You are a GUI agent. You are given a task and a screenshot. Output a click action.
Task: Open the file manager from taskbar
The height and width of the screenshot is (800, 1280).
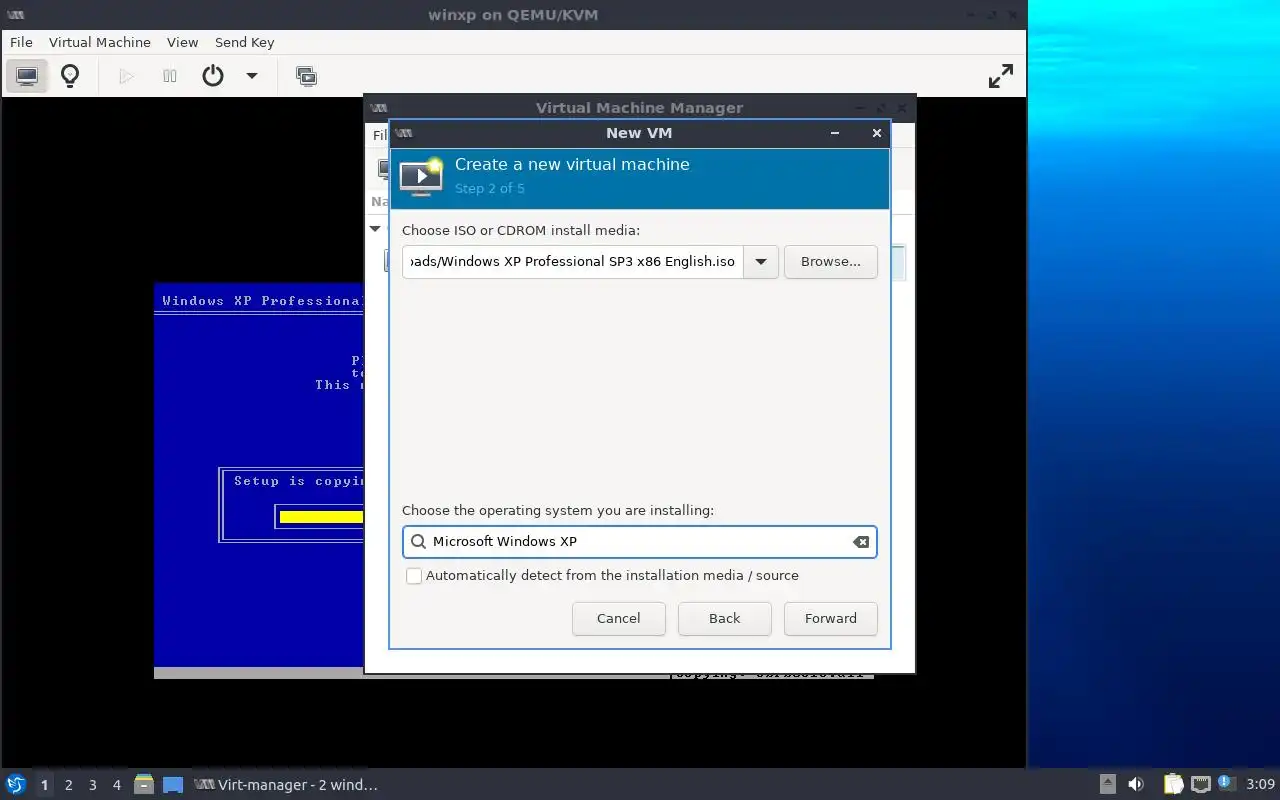(x=144, y=785)
